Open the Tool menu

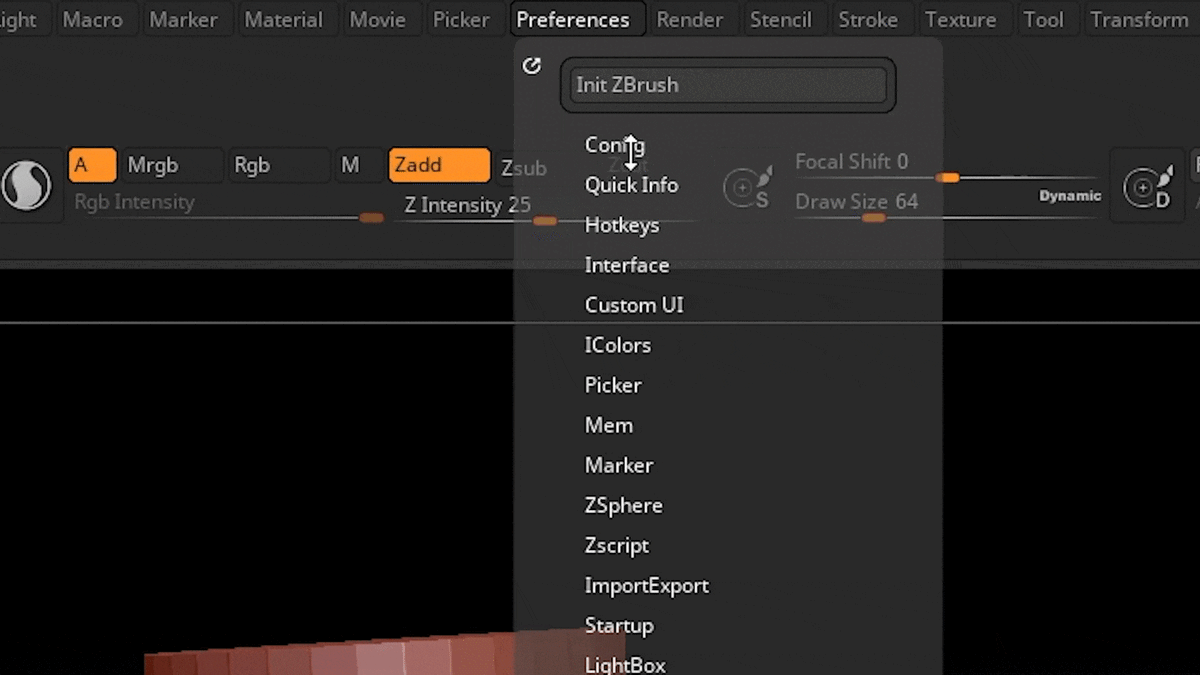click(1044, 19)
